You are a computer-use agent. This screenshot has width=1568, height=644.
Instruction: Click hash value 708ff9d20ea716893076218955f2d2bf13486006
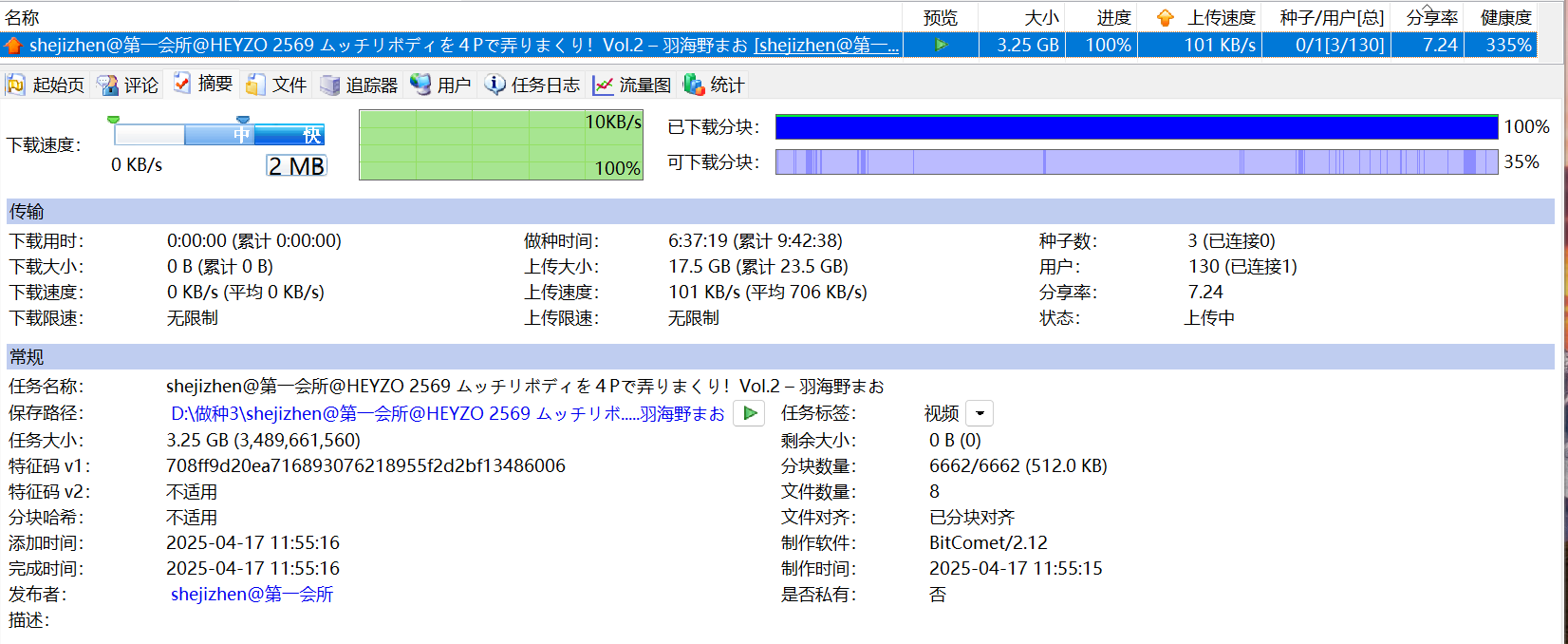point(365,465)
